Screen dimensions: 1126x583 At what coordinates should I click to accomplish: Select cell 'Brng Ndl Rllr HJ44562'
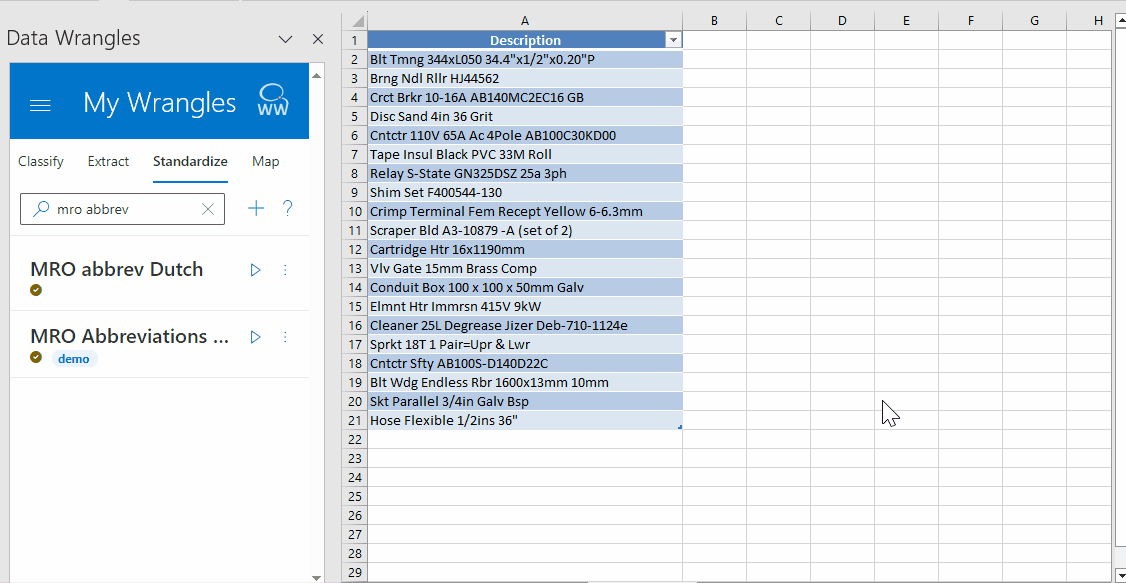tap(525, 78)
